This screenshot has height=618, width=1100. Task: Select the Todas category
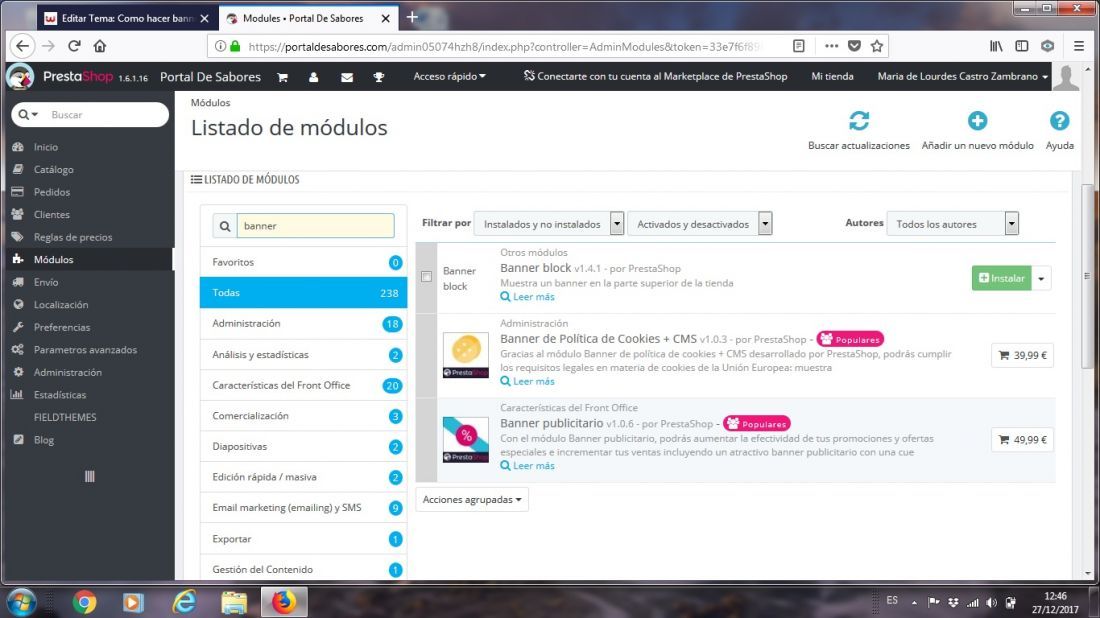coord(303,293)
